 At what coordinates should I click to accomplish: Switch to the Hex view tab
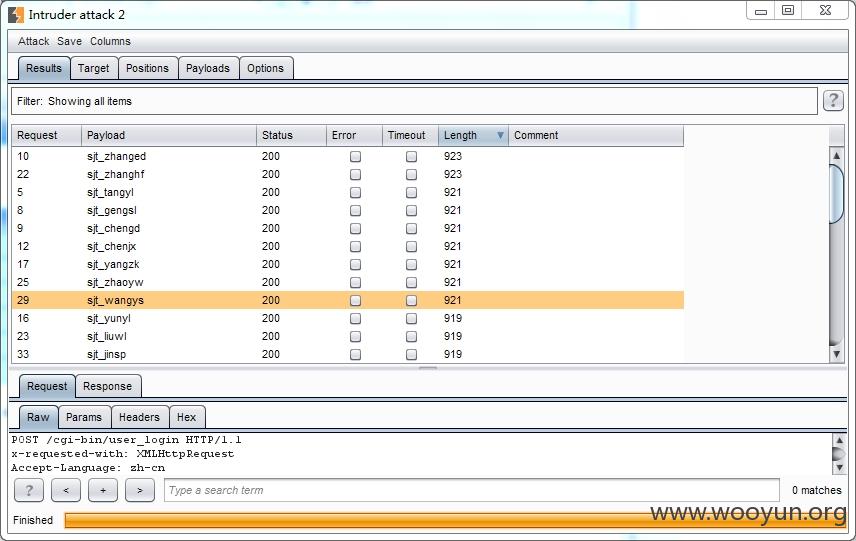point(187,417)
